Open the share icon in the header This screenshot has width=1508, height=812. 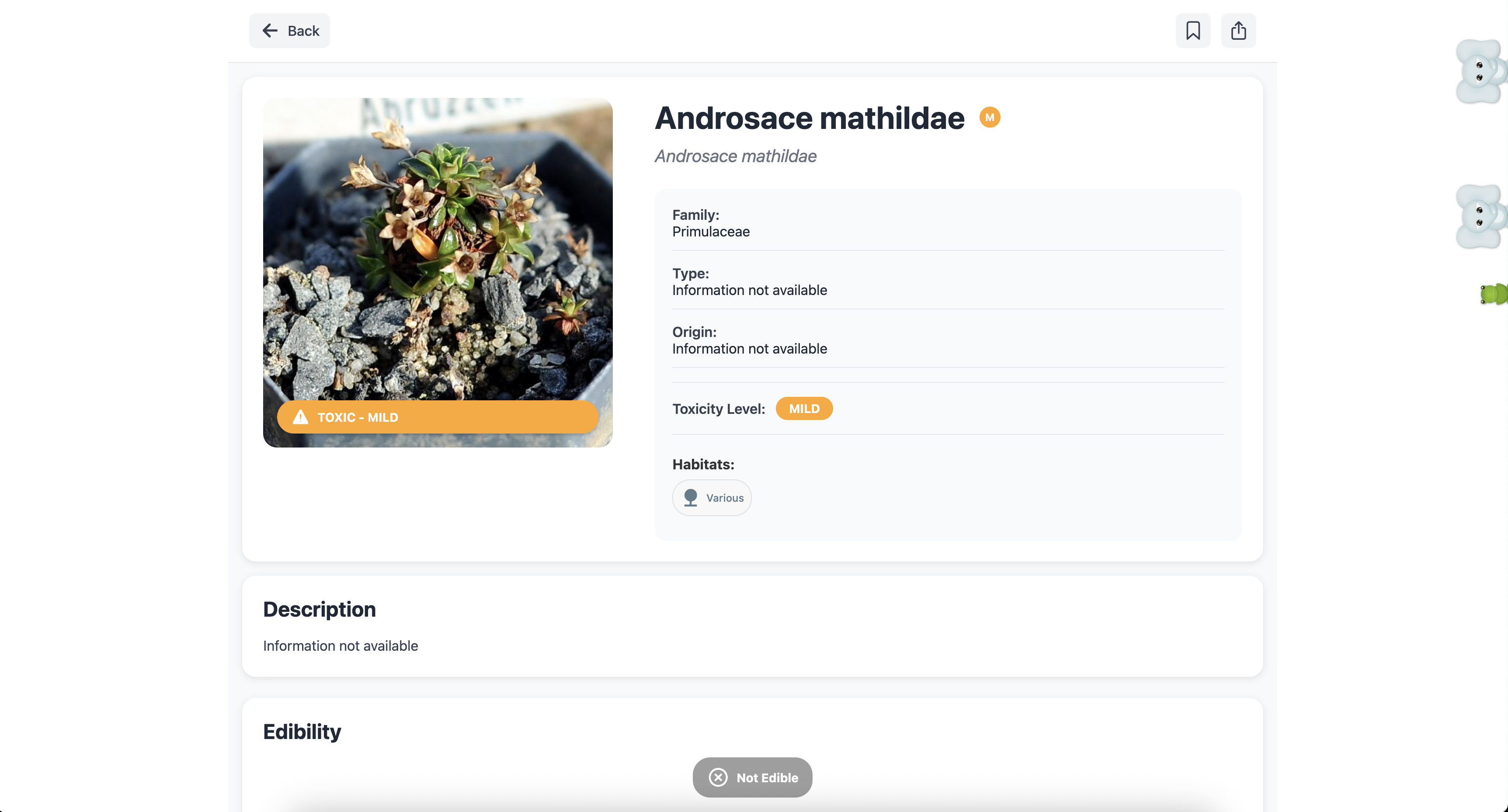coord(1238,31)
